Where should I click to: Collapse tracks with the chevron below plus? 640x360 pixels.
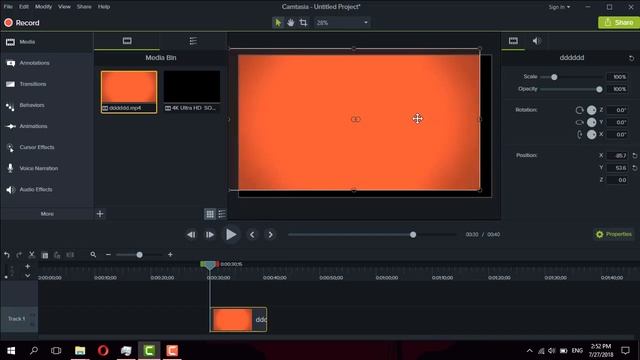point(27,276)
